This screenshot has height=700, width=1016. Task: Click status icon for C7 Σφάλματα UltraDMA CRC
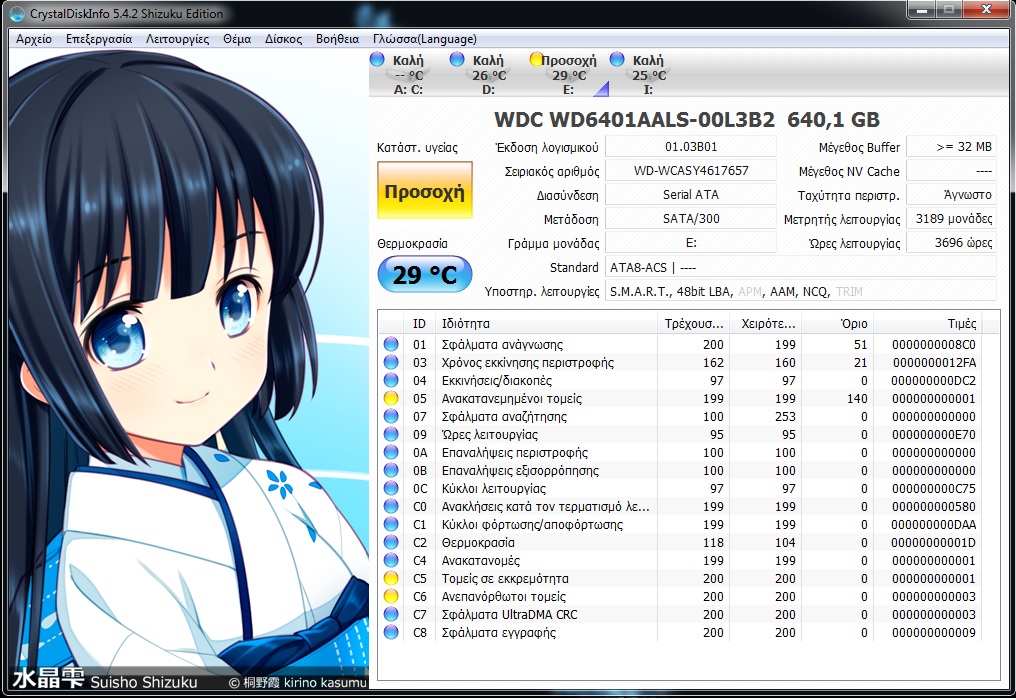click(x=391, y=614)
